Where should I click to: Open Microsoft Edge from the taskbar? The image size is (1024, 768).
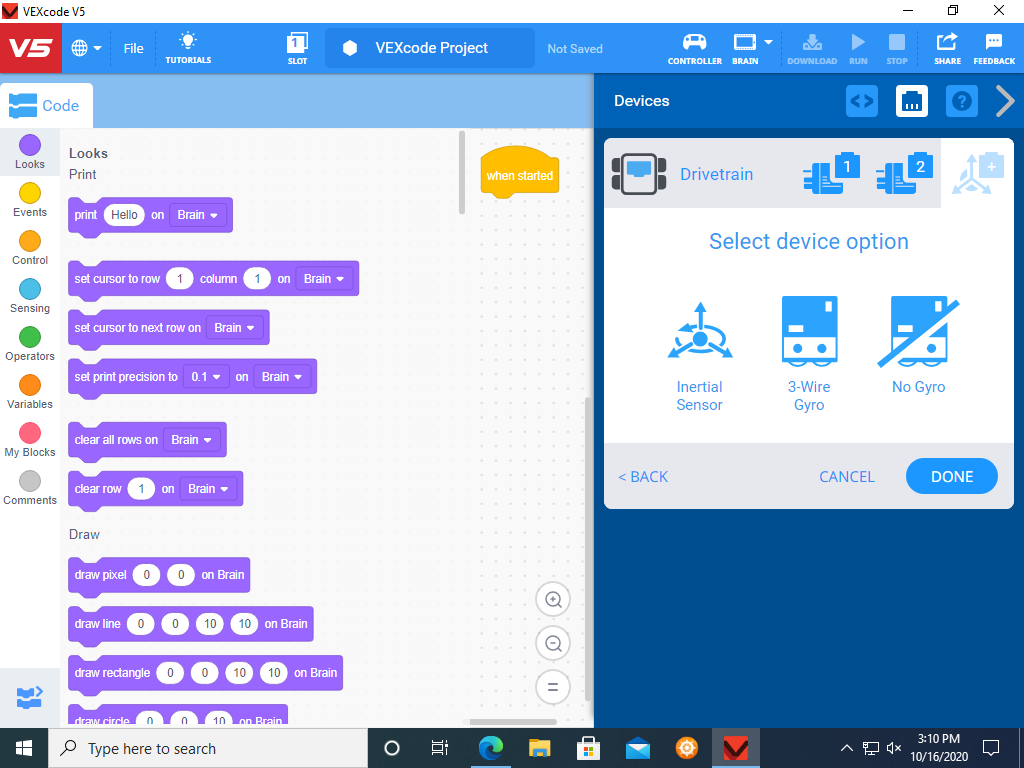(x=490, y=748)
